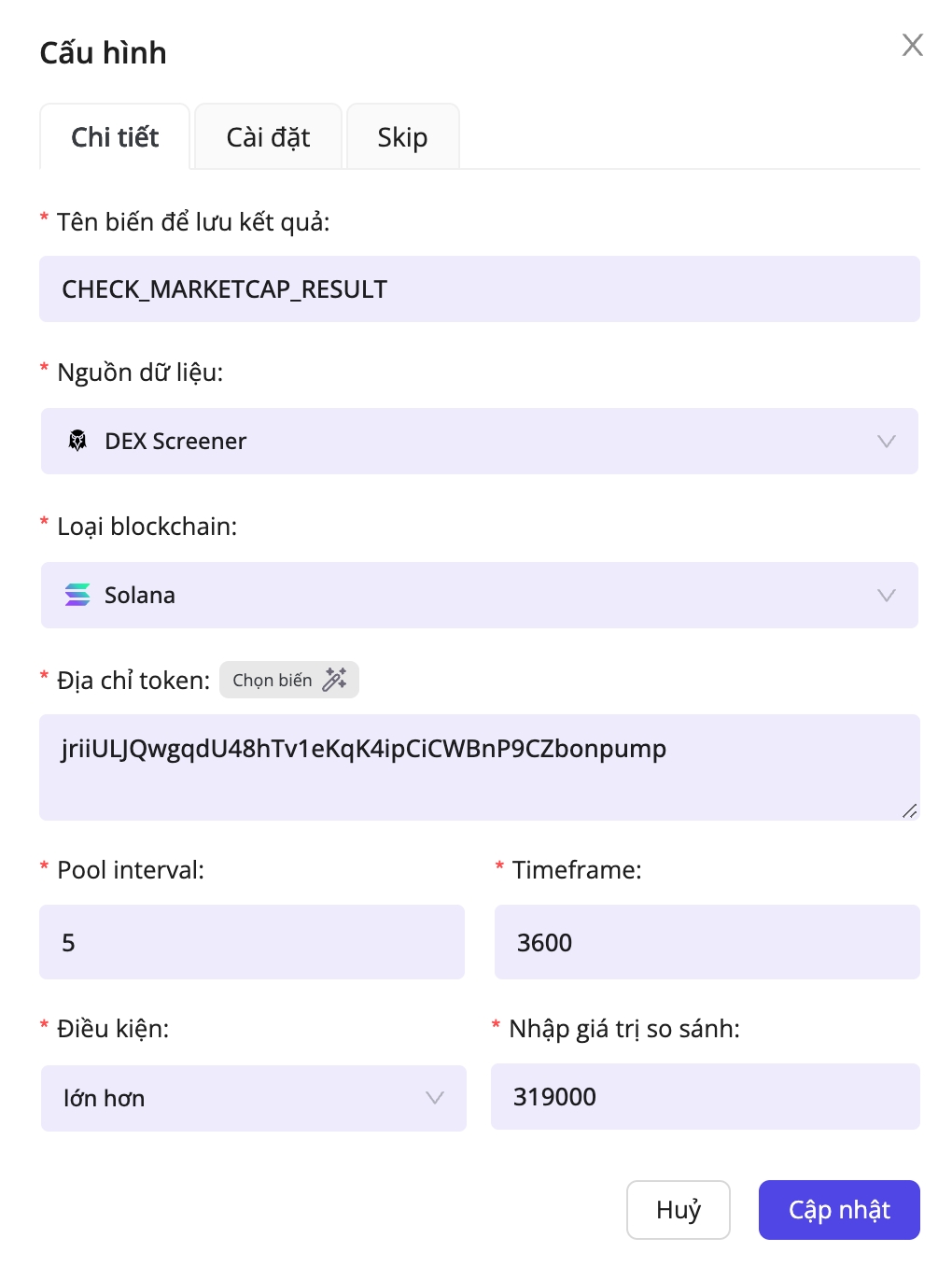The height and width of the screenshot is (1266, 952).
Task: Click the Solana logo icon
Action: [x=77, y=595]
